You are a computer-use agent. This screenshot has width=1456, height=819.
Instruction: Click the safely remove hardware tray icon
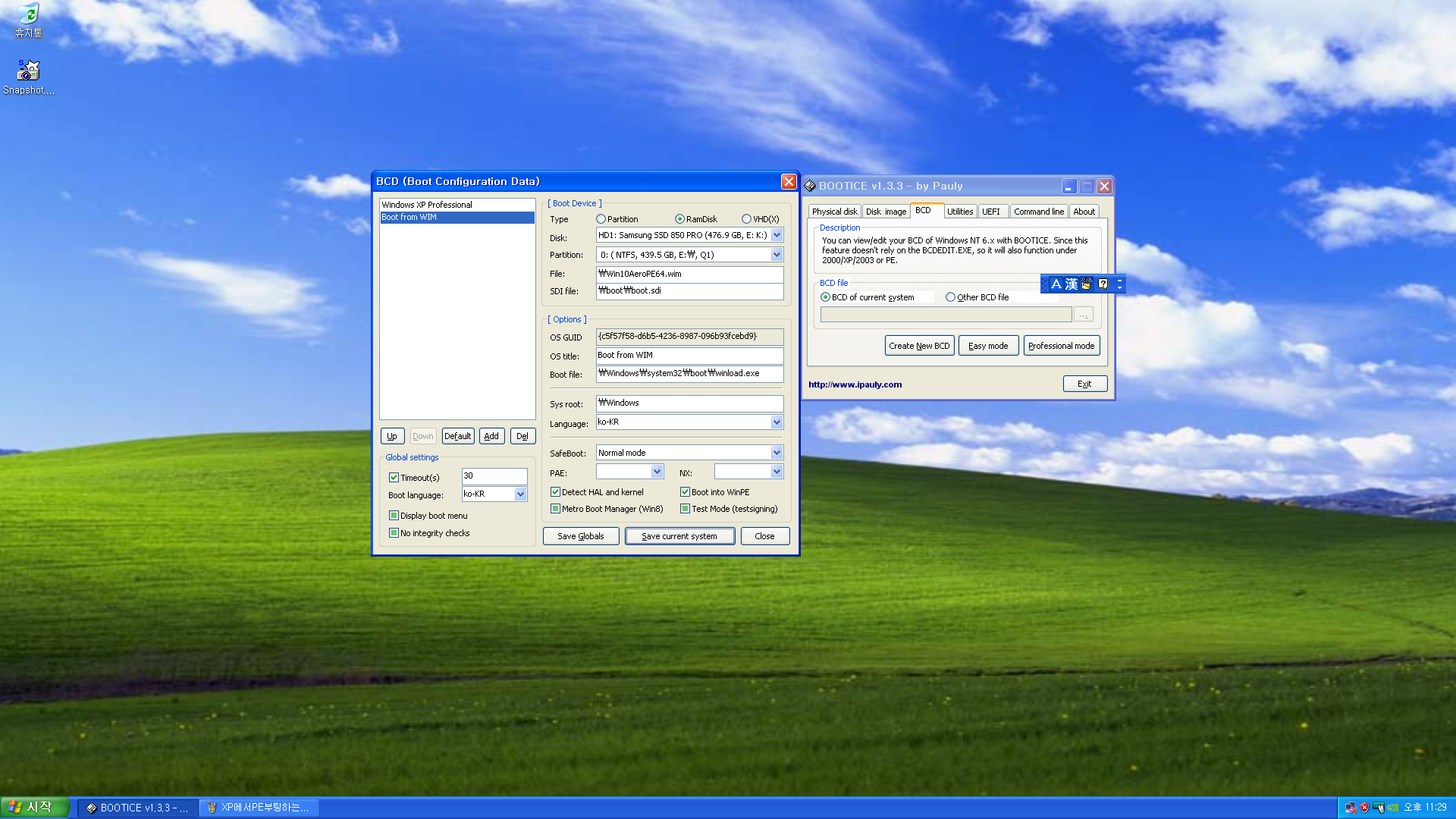point(1378,808)
